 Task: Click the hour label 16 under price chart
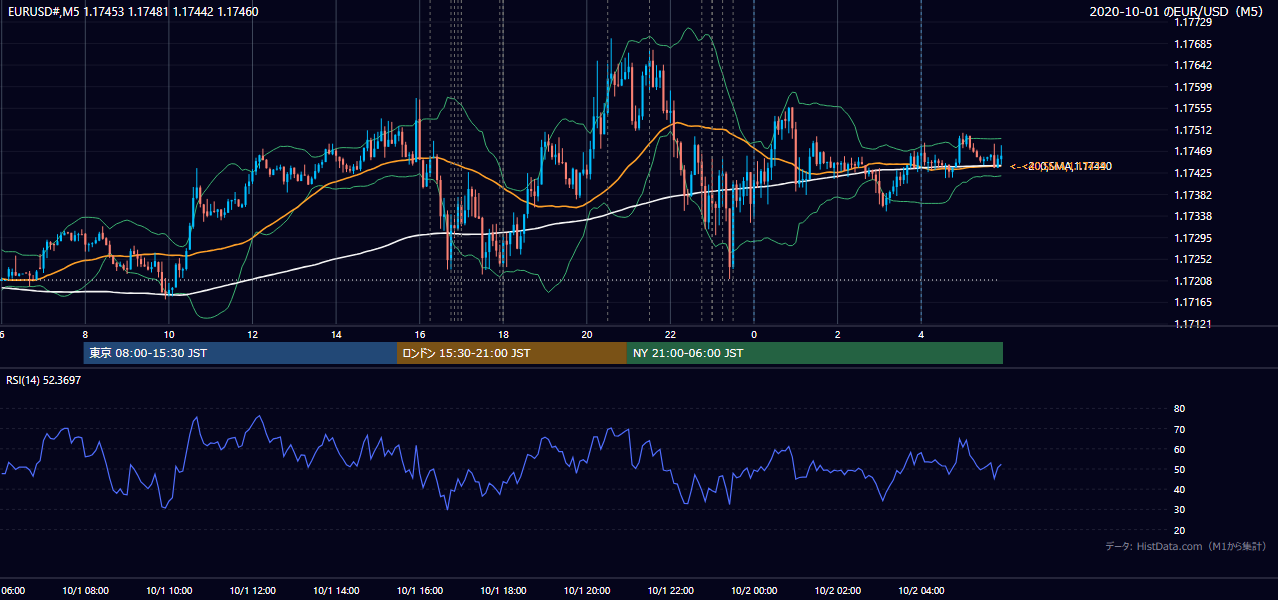coord(420,335)
